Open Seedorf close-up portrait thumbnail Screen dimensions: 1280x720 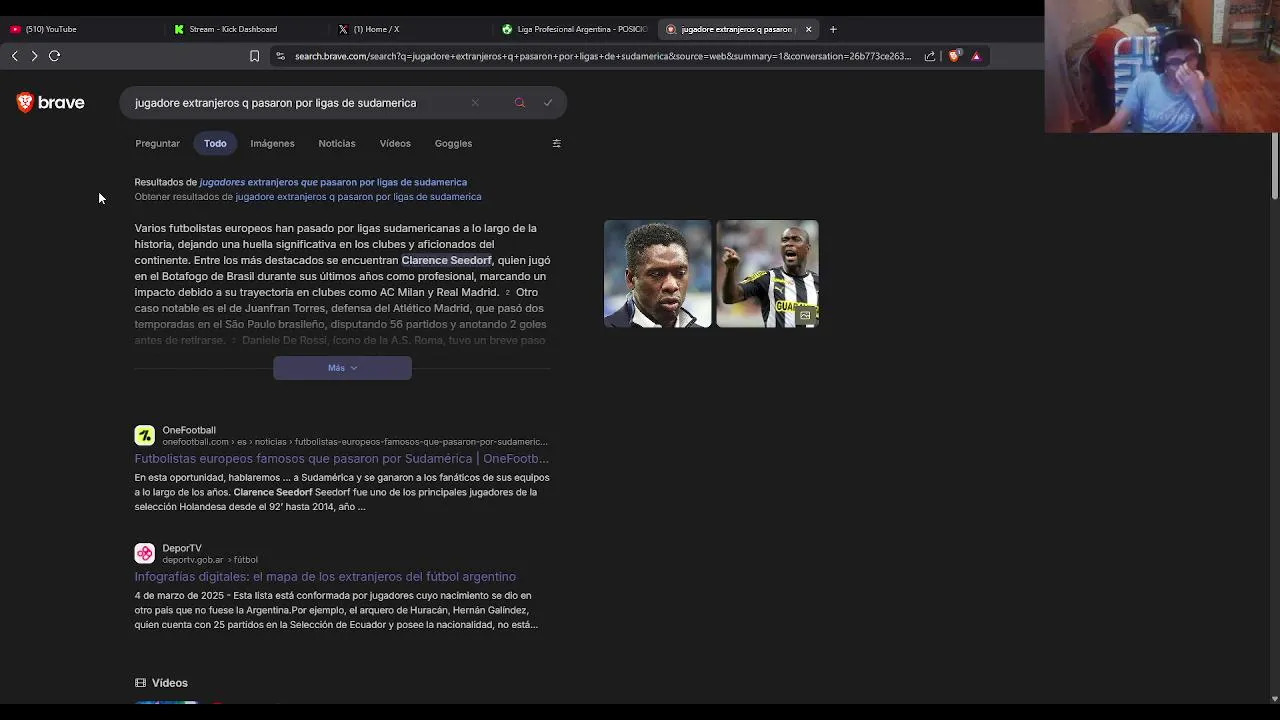pos(657,274)
